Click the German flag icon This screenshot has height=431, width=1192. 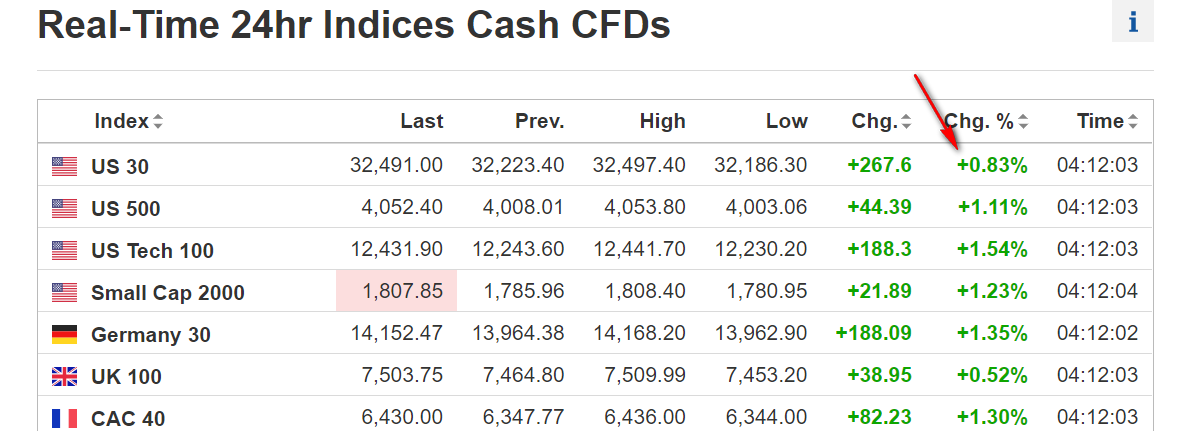pos(64,334)
